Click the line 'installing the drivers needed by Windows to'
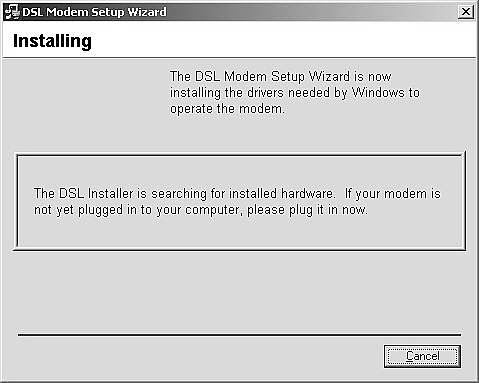This screenshot has height=383, width=479. pos(295,93)
